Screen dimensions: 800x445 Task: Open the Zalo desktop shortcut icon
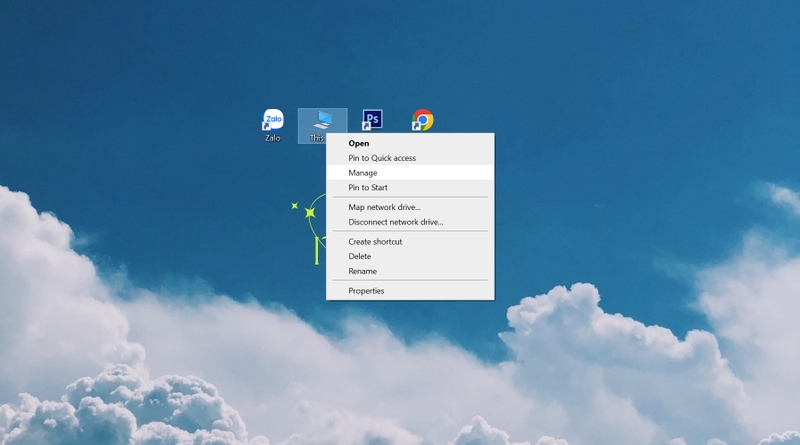point(273,119)
